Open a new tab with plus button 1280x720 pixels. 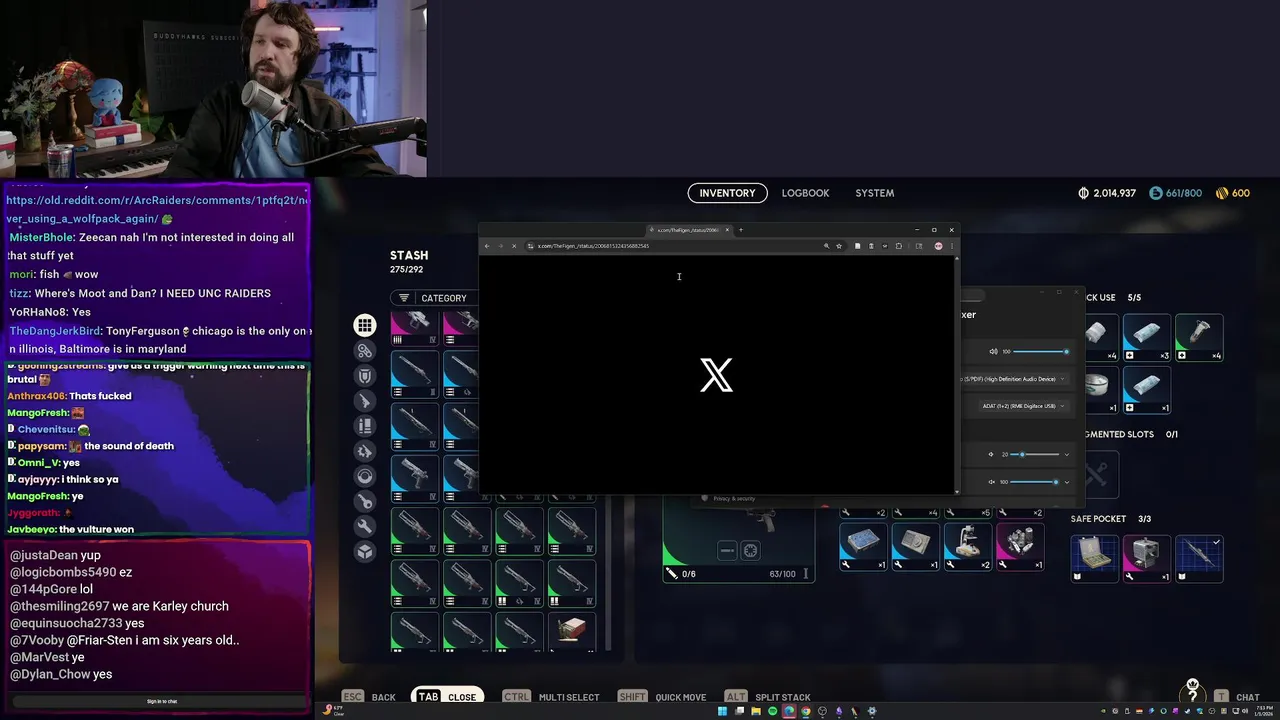click(x=740, y=230)
